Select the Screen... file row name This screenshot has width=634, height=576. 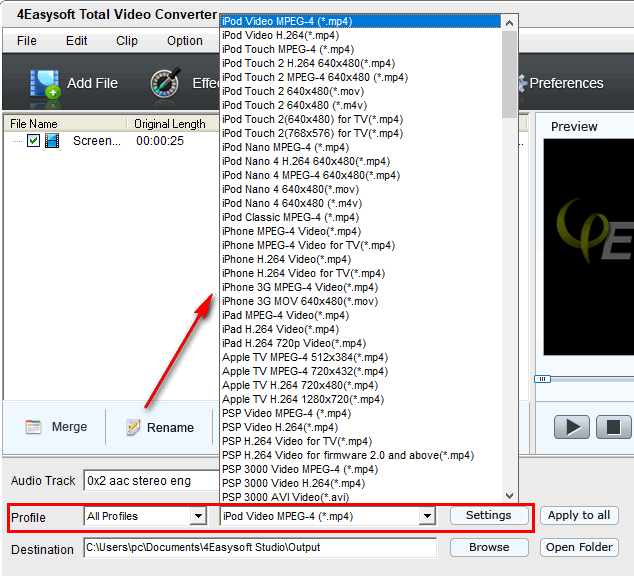coord(97,141)
